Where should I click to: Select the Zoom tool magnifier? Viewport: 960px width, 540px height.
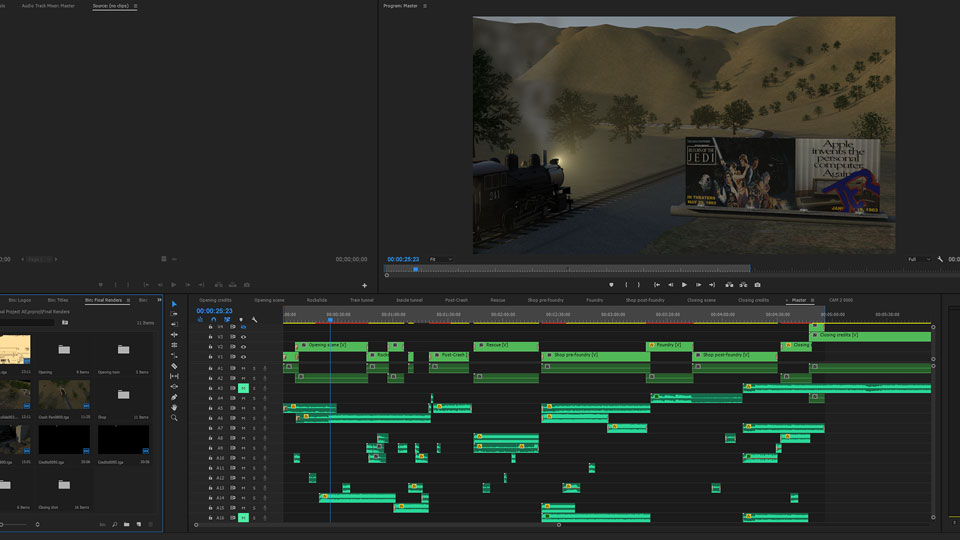(x=174, y=418)
